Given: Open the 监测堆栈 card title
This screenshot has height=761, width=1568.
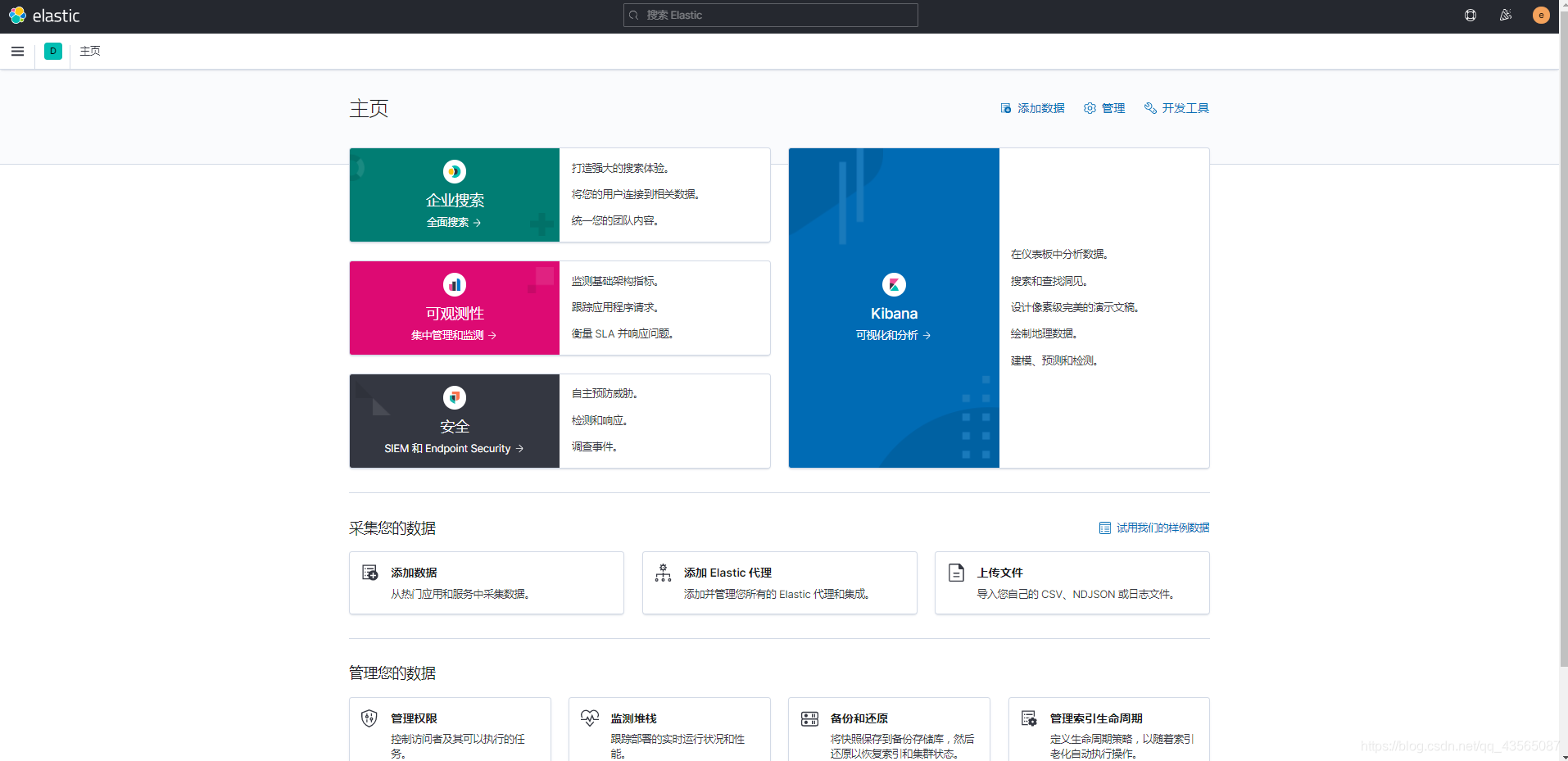Looking at the screenshot, I should (x=633, y=718).
